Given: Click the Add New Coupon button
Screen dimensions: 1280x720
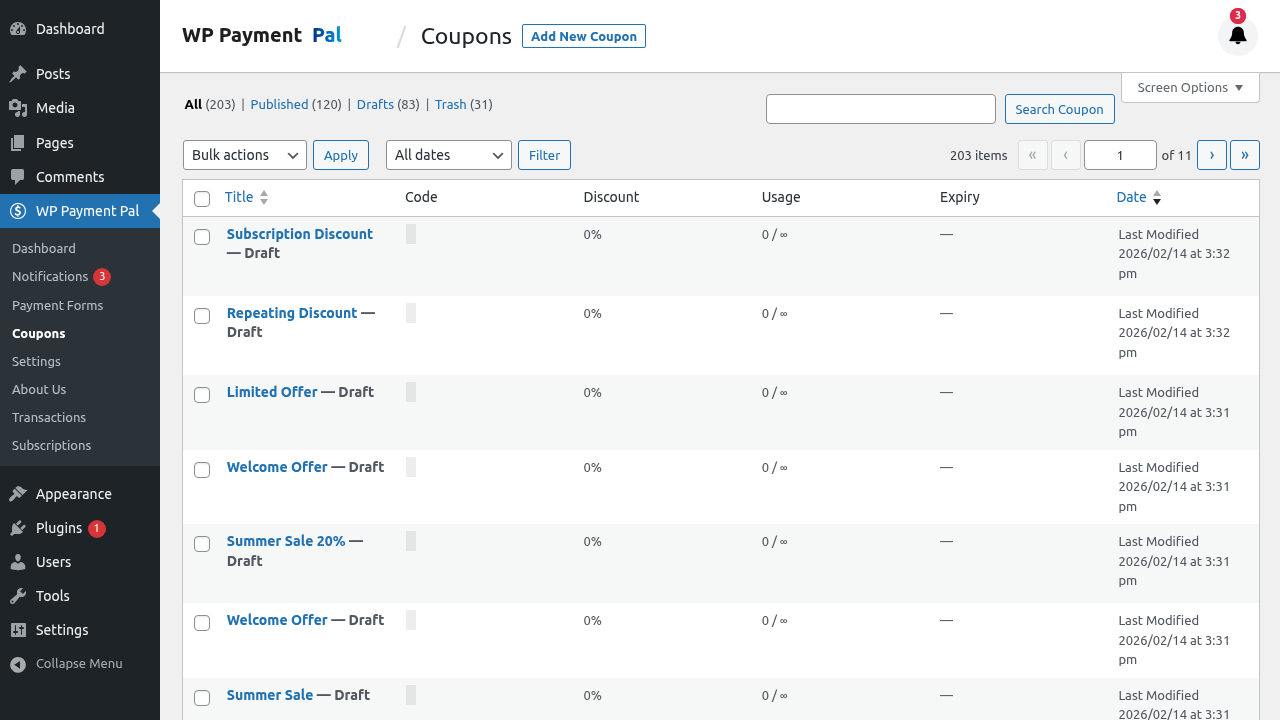Looking at the screenshot, I should point(583,36).
